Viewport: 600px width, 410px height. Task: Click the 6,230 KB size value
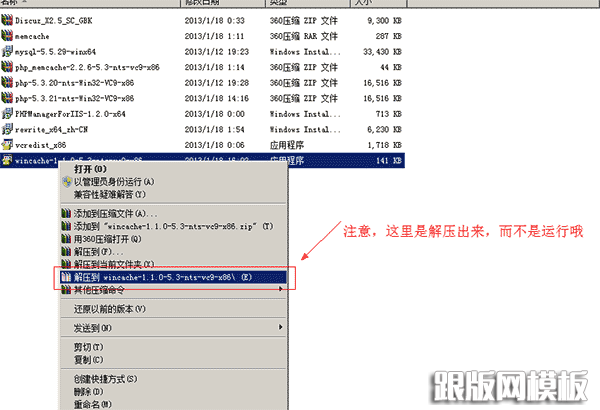point(384,130)
